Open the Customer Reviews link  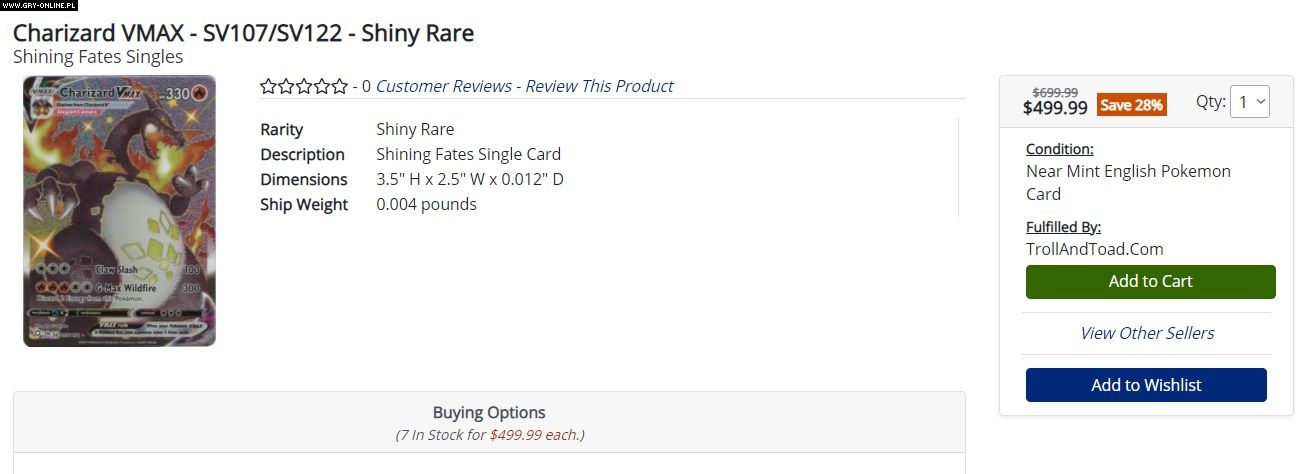(x=443, y=86)
